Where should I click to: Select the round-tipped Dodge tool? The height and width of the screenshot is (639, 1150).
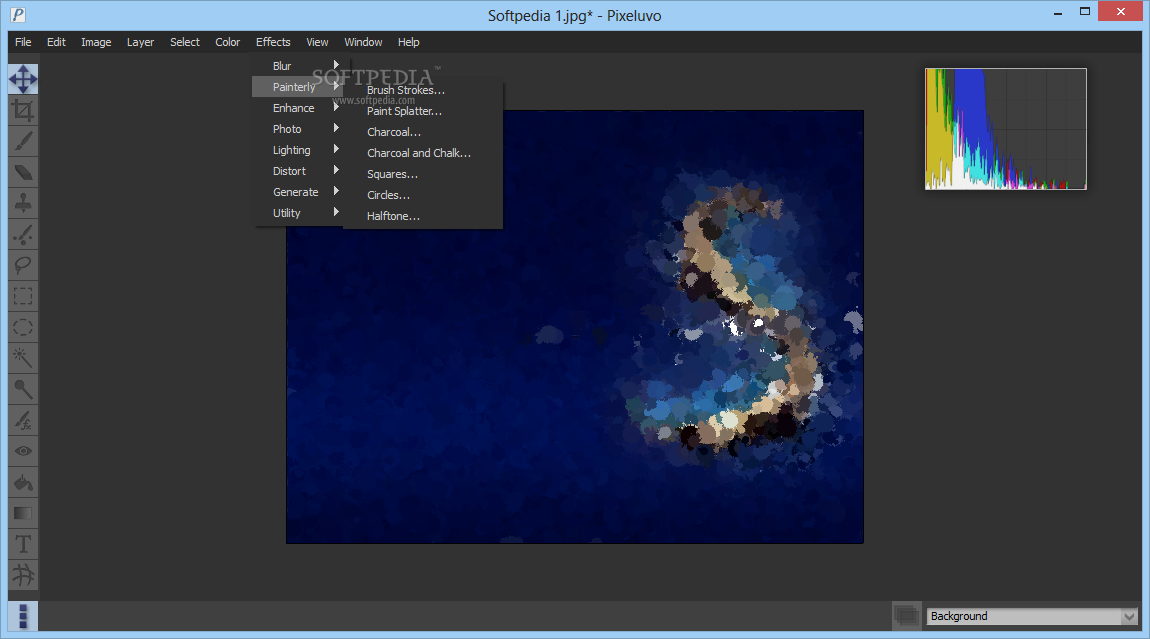23,389
